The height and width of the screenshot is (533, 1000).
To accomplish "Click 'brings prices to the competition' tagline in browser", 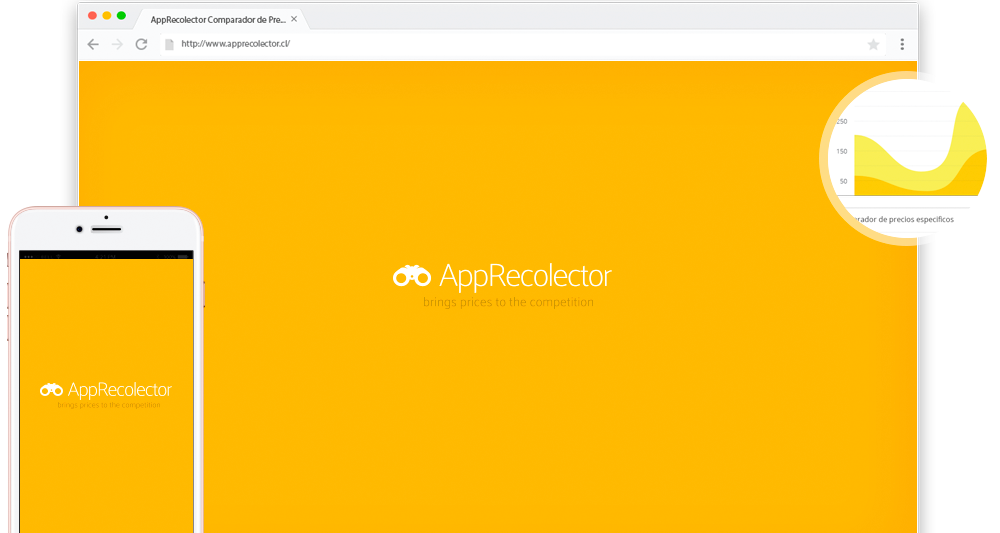I will click(x=508, y=302).
